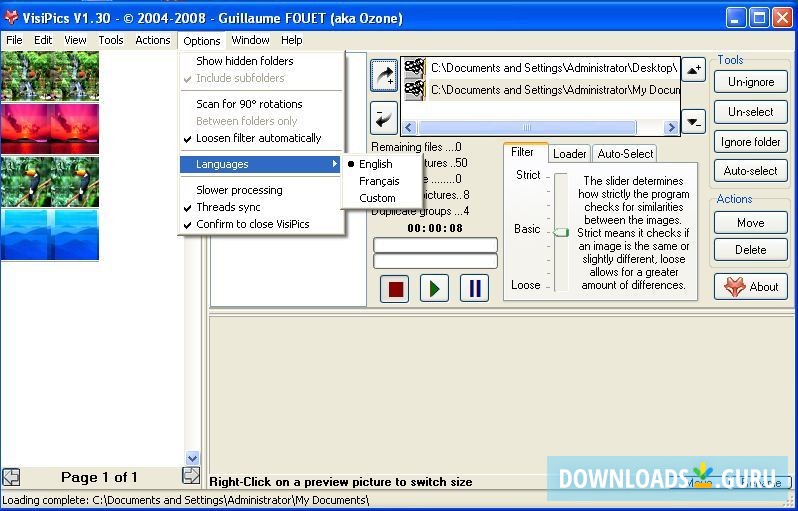Open the Window menu
This screenshot has height=511, width=798.
coord(250,40)
